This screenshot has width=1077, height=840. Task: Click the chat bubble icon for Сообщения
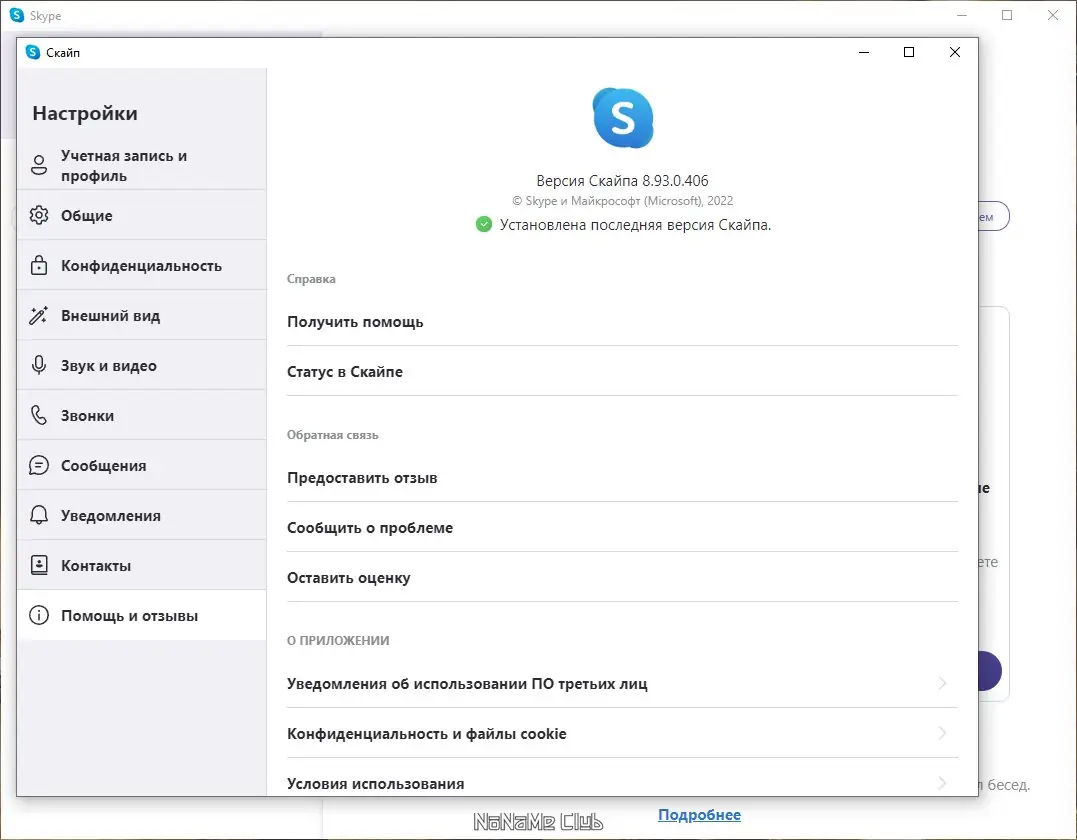(x=39, y=465)
